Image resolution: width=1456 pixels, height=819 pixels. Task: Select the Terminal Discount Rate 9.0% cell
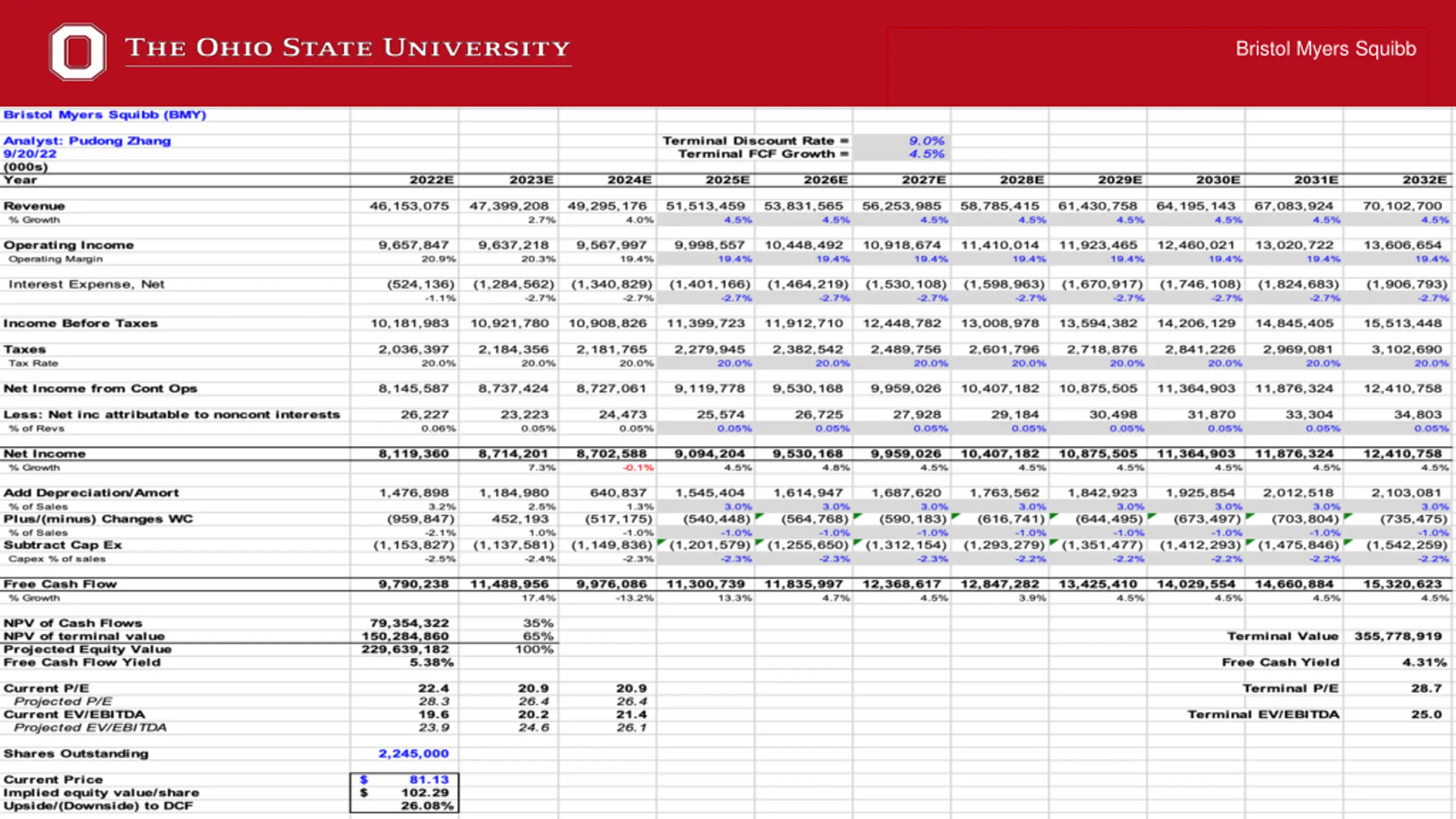click(x=901, y=140)
